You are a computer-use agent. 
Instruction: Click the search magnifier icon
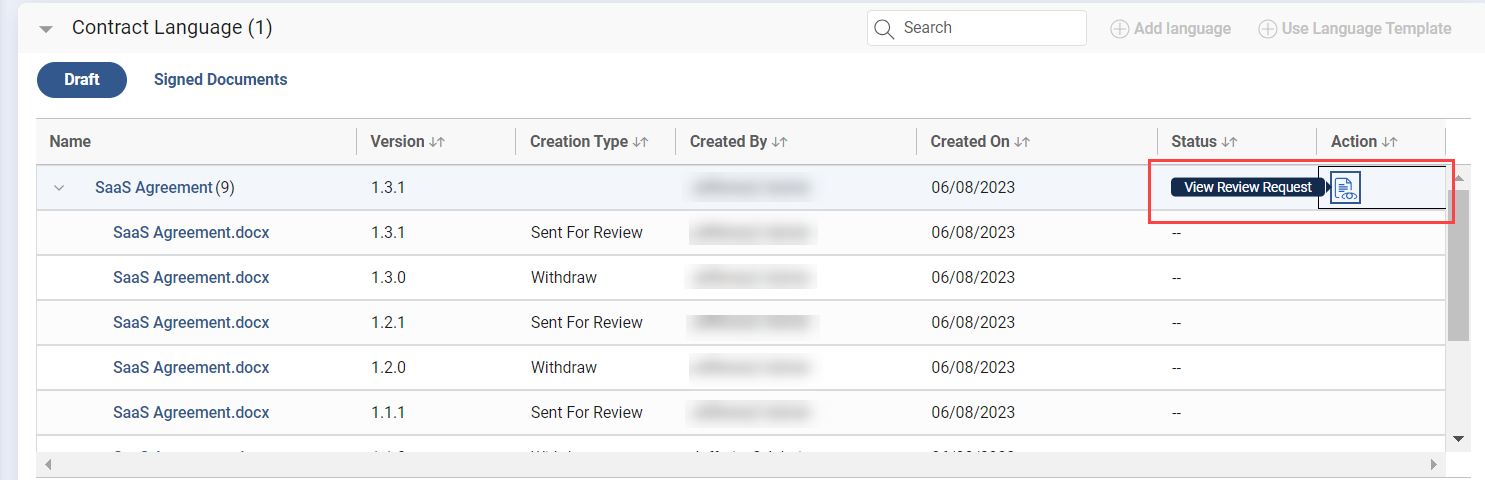point(883,29)
